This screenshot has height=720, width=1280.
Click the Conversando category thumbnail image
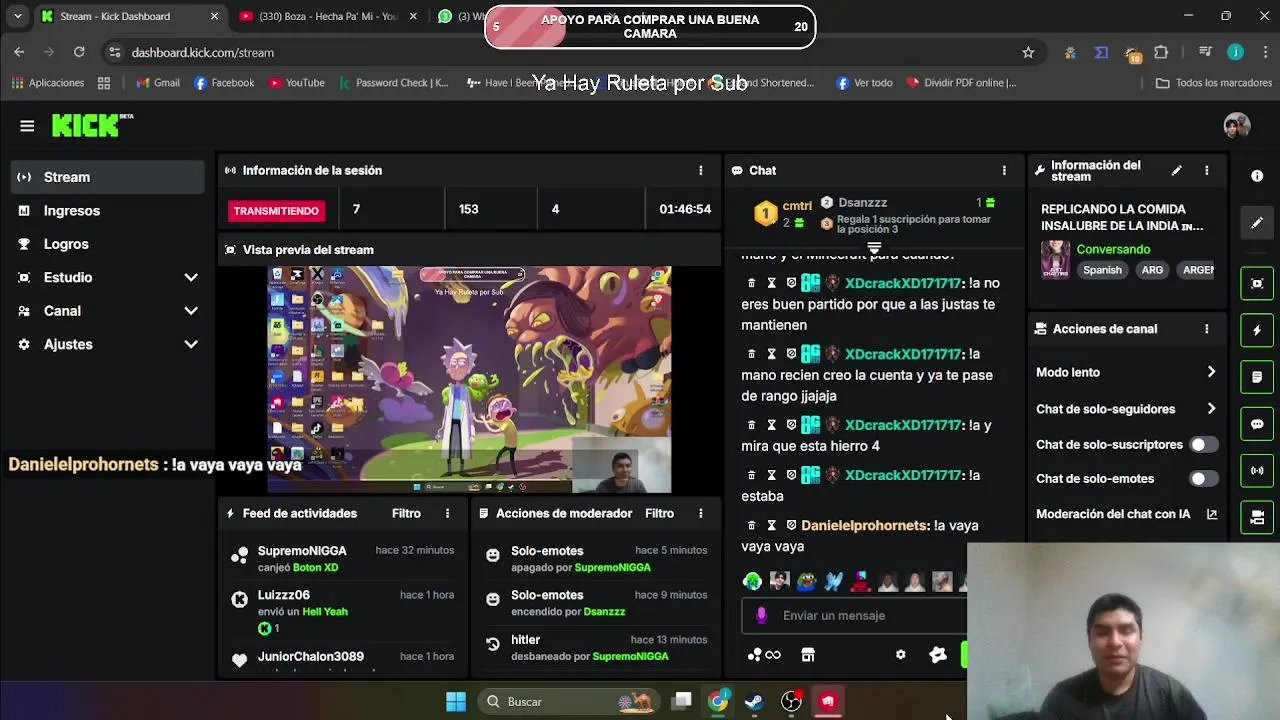click(x=1055, y=259)
